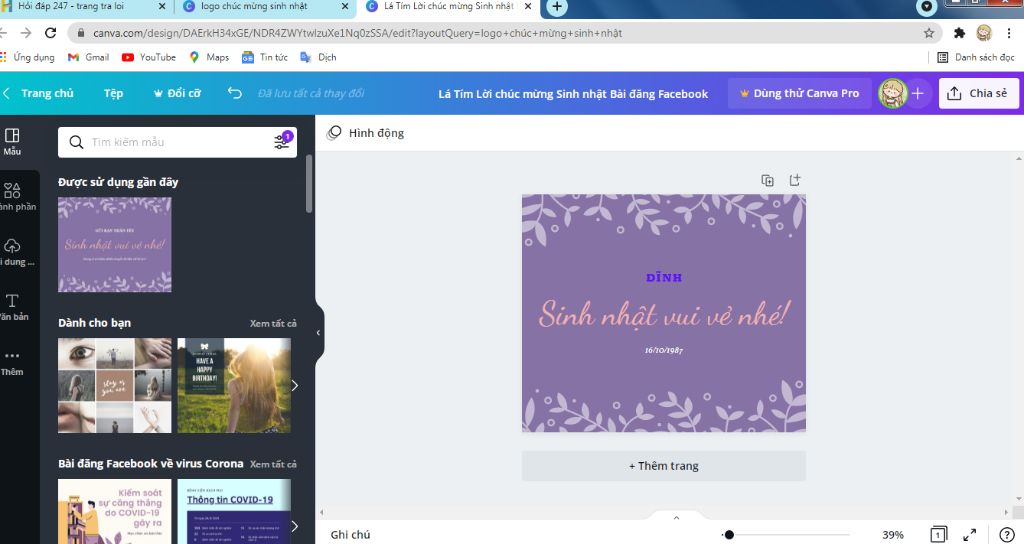The image size is (1024, 544).
Task: Click the Hình động animation button
Action: tap(365, 133)
